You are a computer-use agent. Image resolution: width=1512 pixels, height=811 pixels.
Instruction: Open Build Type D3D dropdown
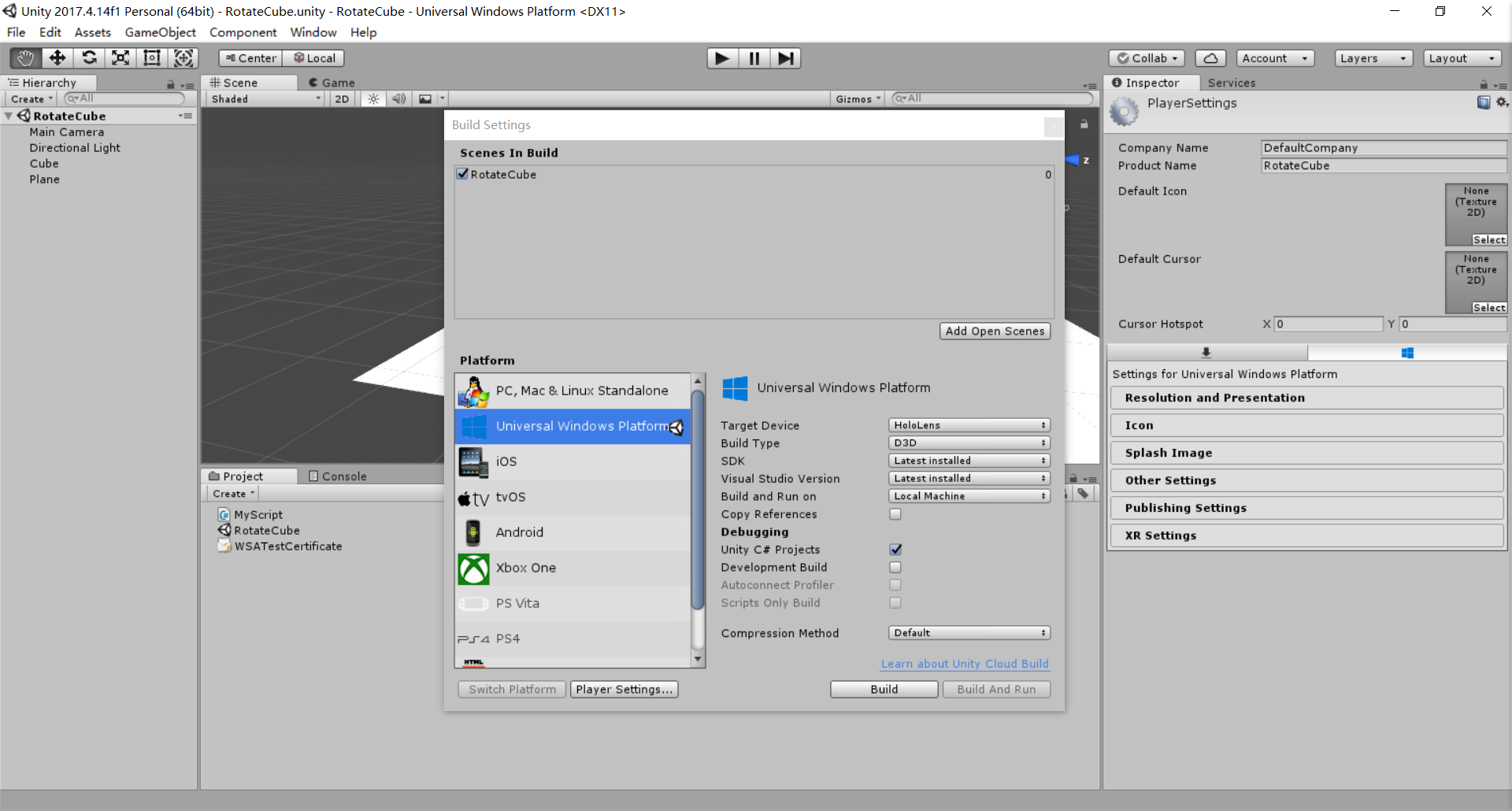(x=969, y=443)
